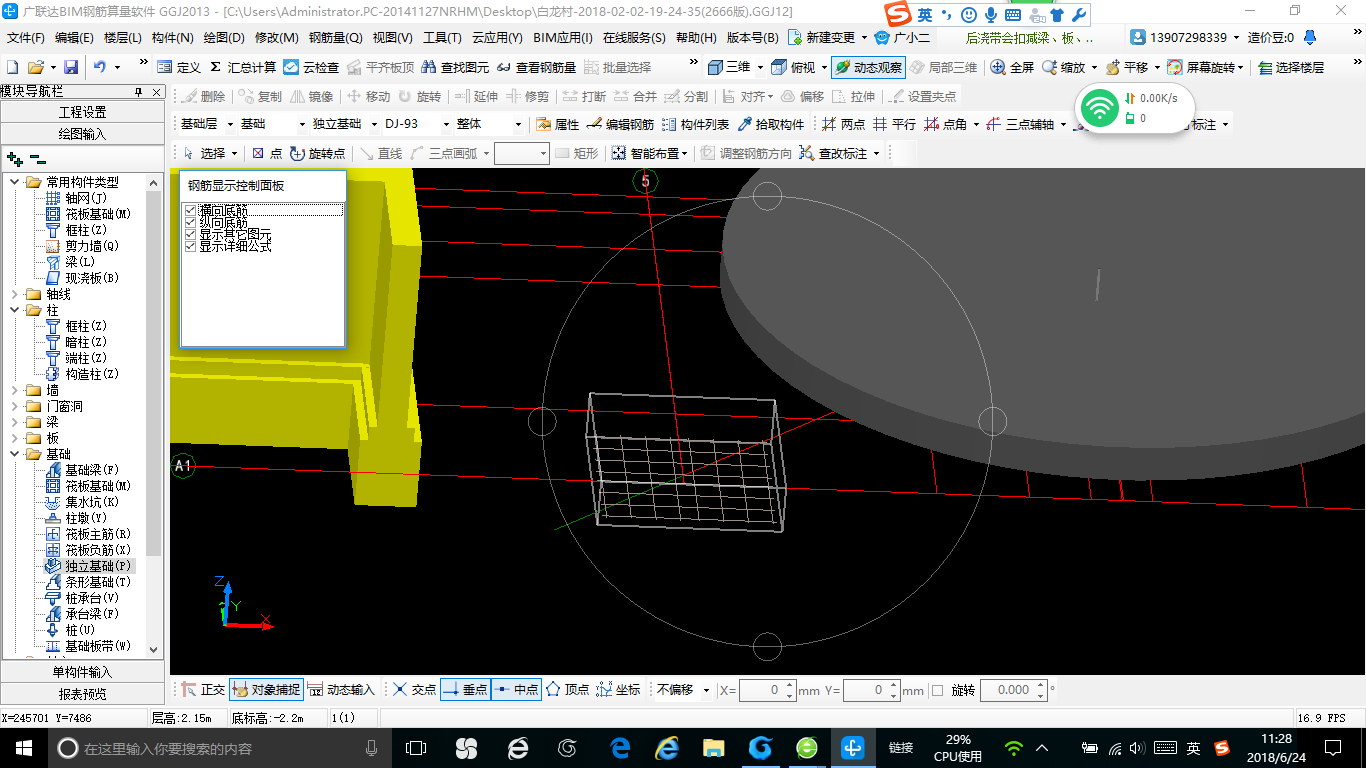
Task: Select 拾取构件 eyedropper tool
Action: tap(745, 125)
